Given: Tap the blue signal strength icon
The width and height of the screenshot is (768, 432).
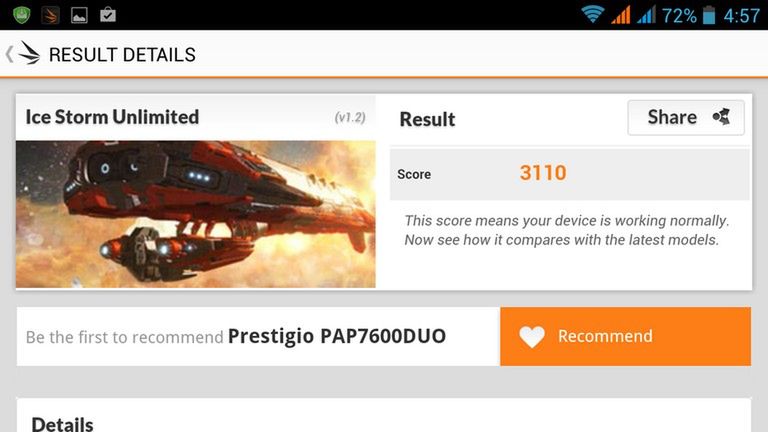Looking at the screenshot, I should pos(646,15).
